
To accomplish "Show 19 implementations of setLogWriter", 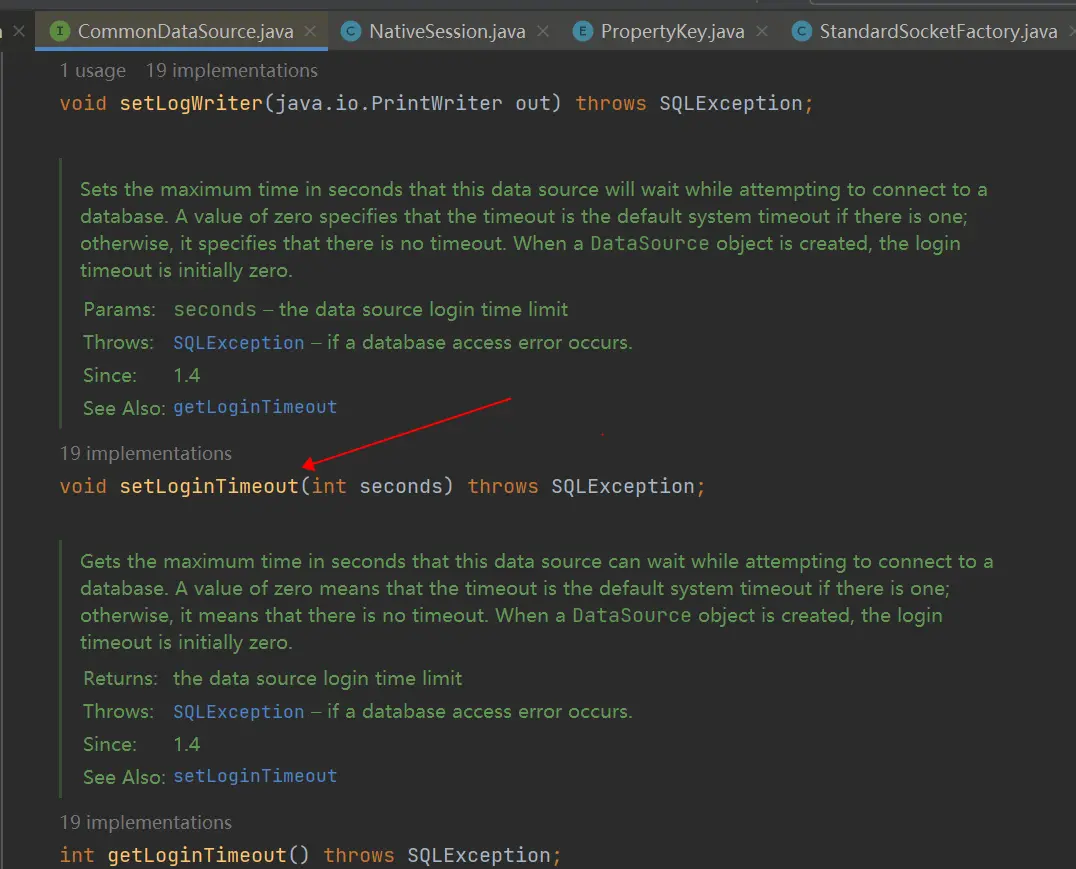I will tap(231, 70).
